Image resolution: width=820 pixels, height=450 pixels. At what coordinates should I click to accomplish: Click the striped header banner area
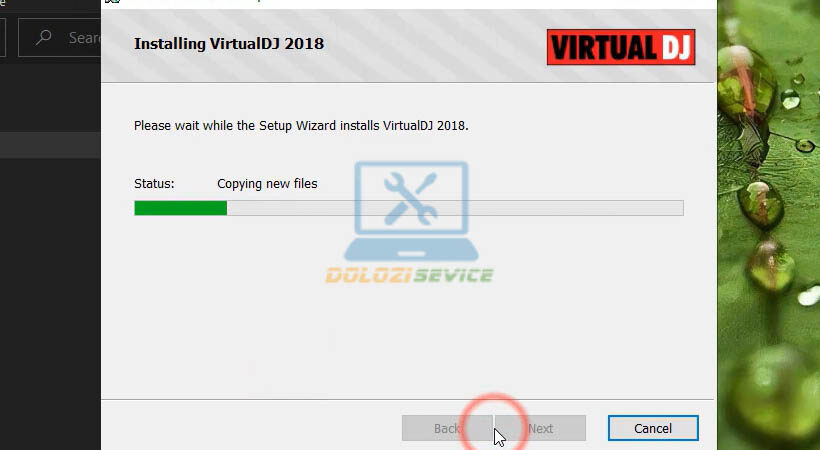pos(408,46)
